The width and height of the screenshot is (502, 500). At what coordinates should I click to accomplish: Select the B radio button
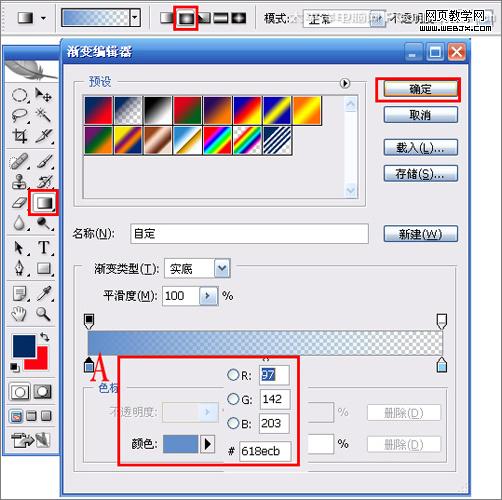click(233, 423)
